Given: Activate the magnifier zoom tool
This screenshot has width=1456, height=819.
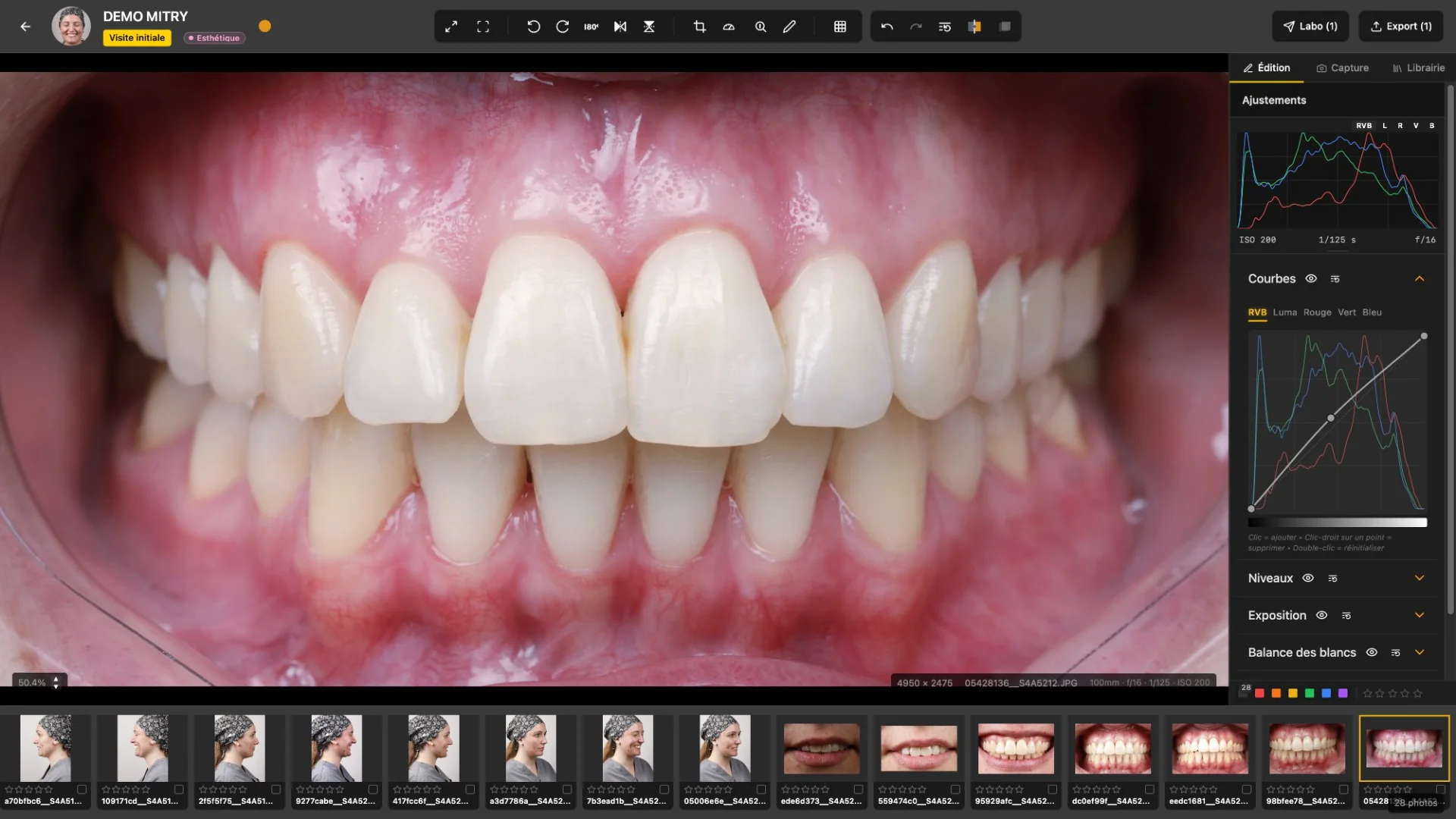Looking at the screenshot, I should 761,27.
